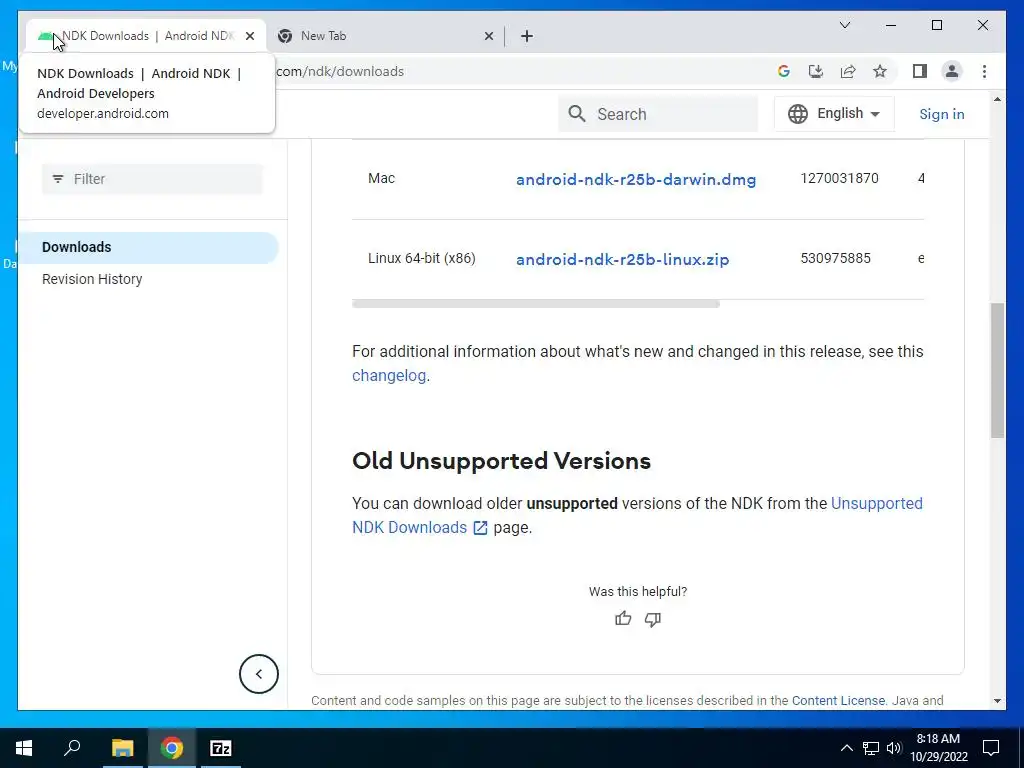
Task: Download android-ndk-r25b-darwin.dmg
Action: 636,179
